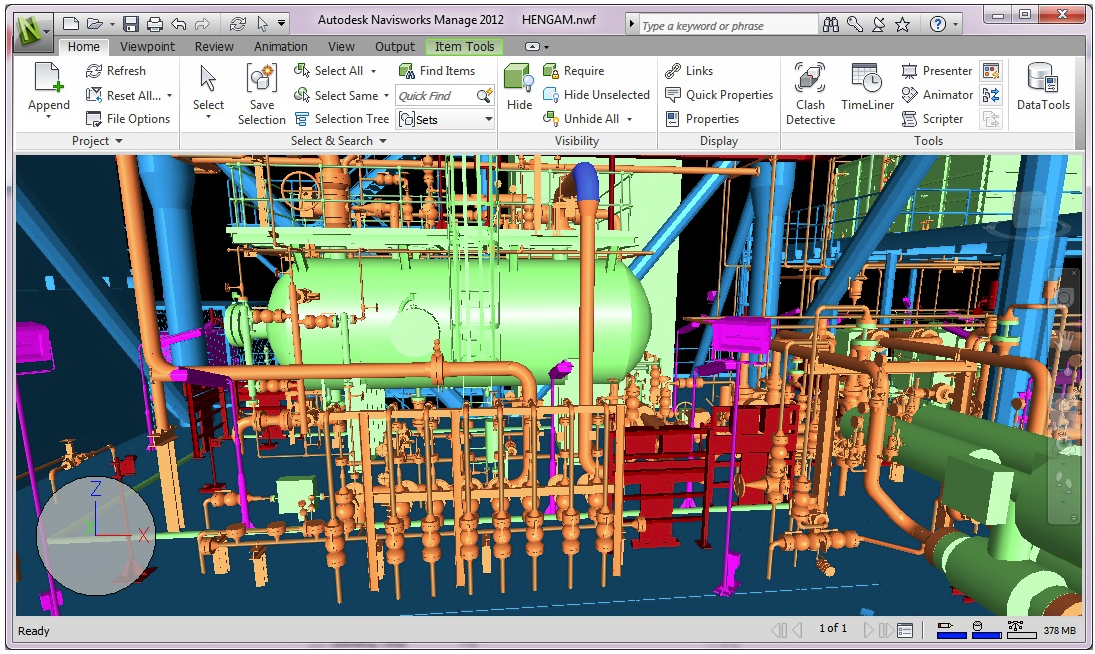
Task: Open the Presenter tool
Action: [936, 71]
